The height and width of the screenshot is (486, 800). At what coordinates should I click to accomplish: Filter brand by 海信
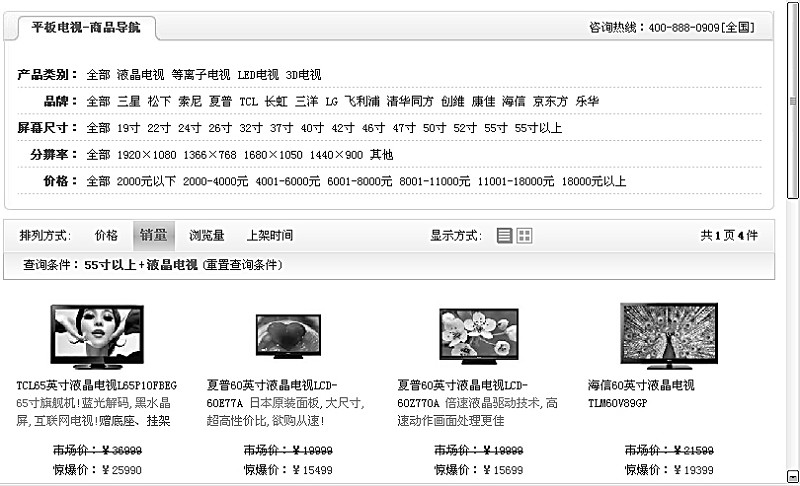514,101
